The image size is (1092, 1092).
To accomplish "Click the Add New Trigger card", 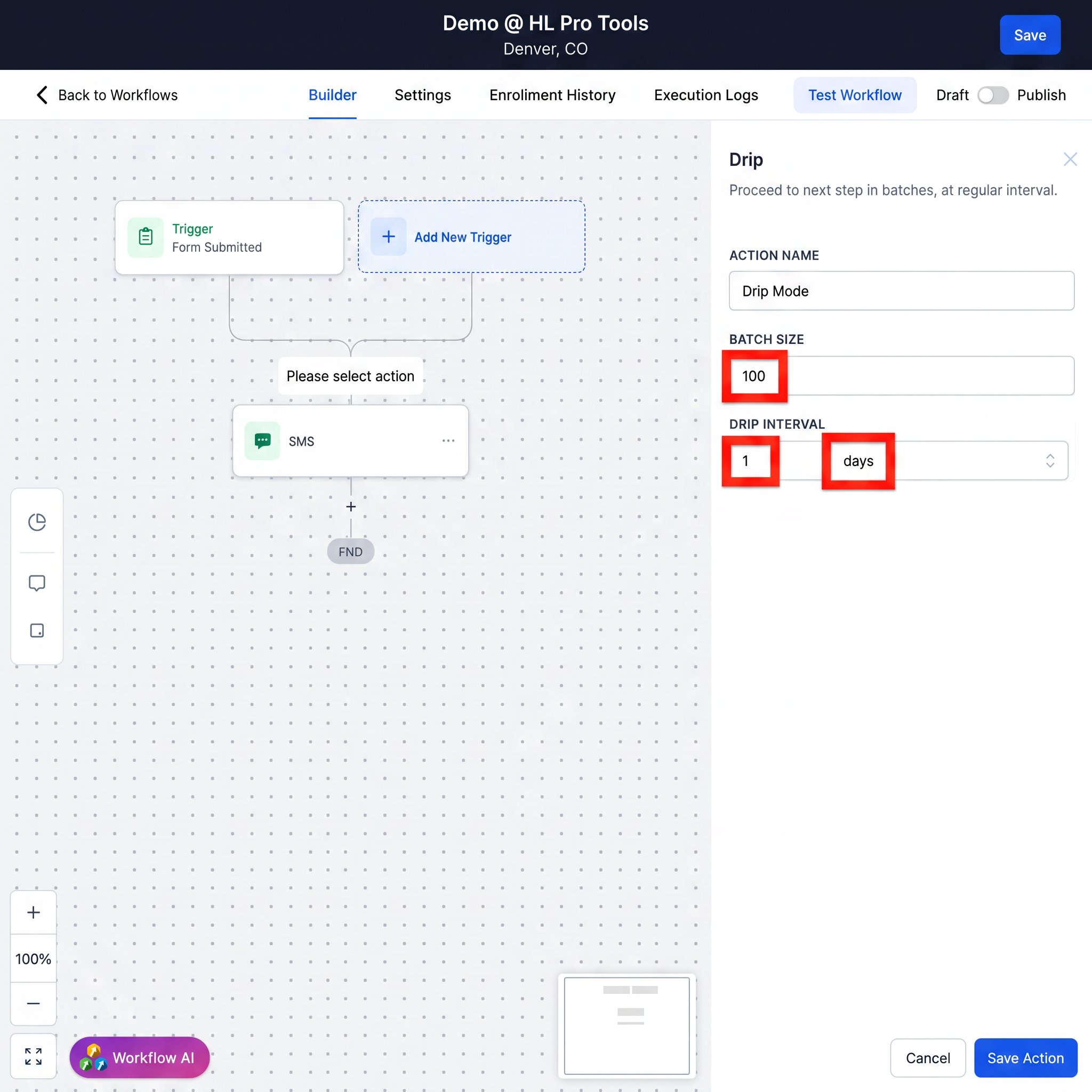I will [471, 237].
